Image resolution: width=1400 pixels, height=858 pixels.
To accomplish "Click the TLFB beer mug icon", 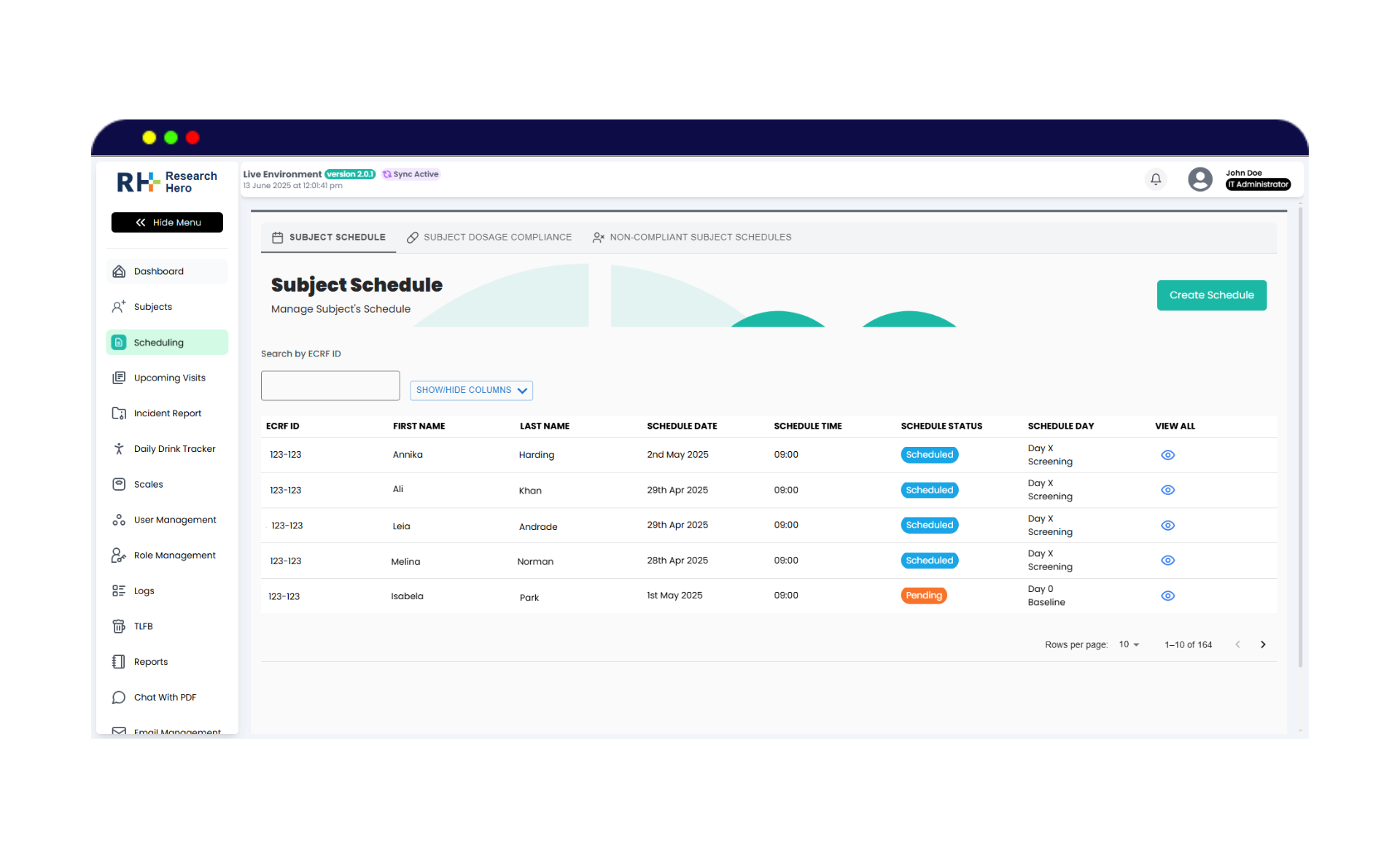I will coord(119,626).
